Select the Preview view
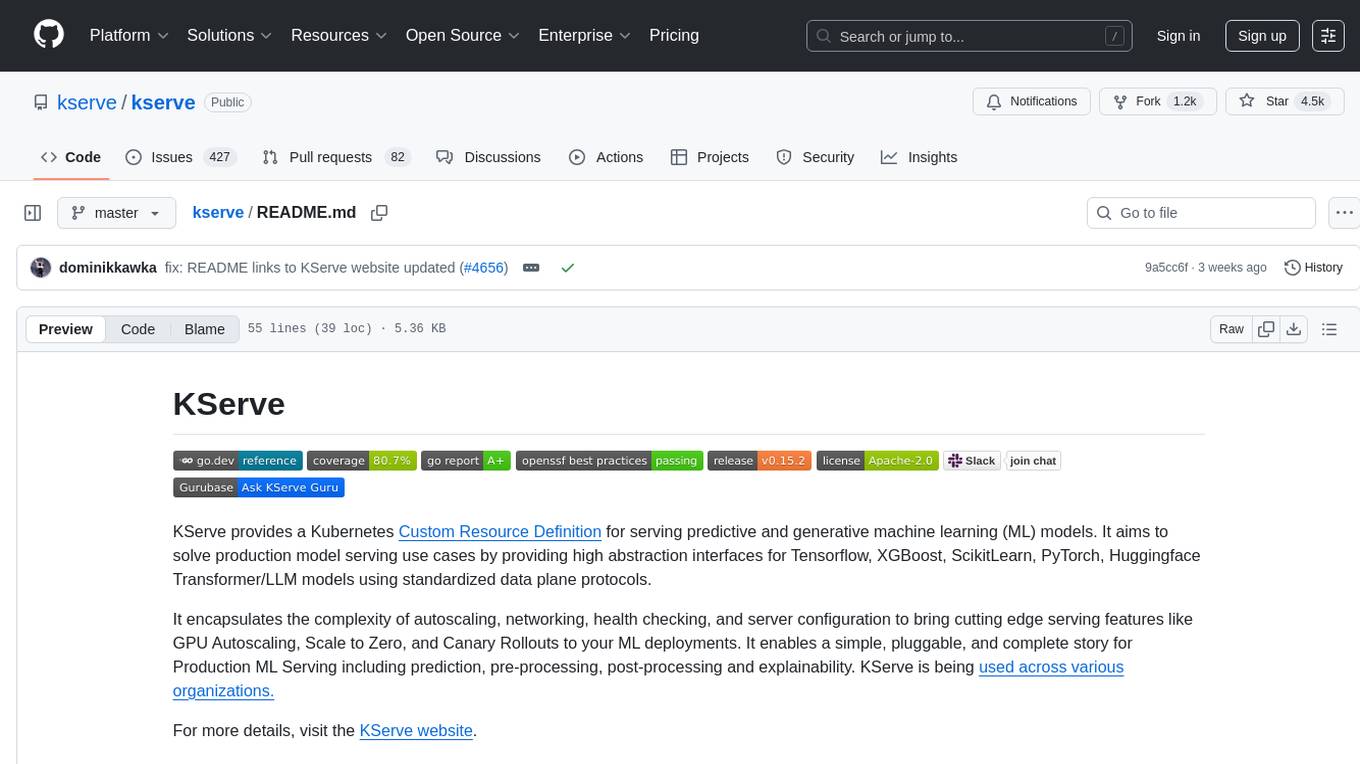 [66, 329]
